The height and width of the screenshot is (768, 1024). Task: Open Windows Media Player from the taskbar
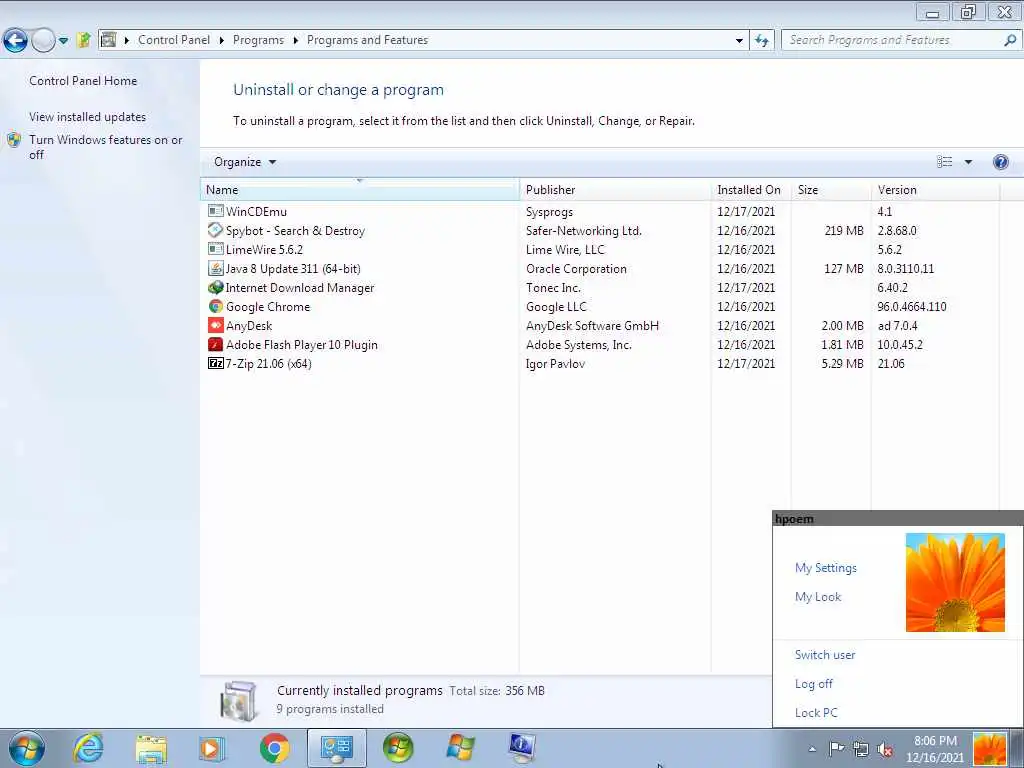click(x=212, y=748)
